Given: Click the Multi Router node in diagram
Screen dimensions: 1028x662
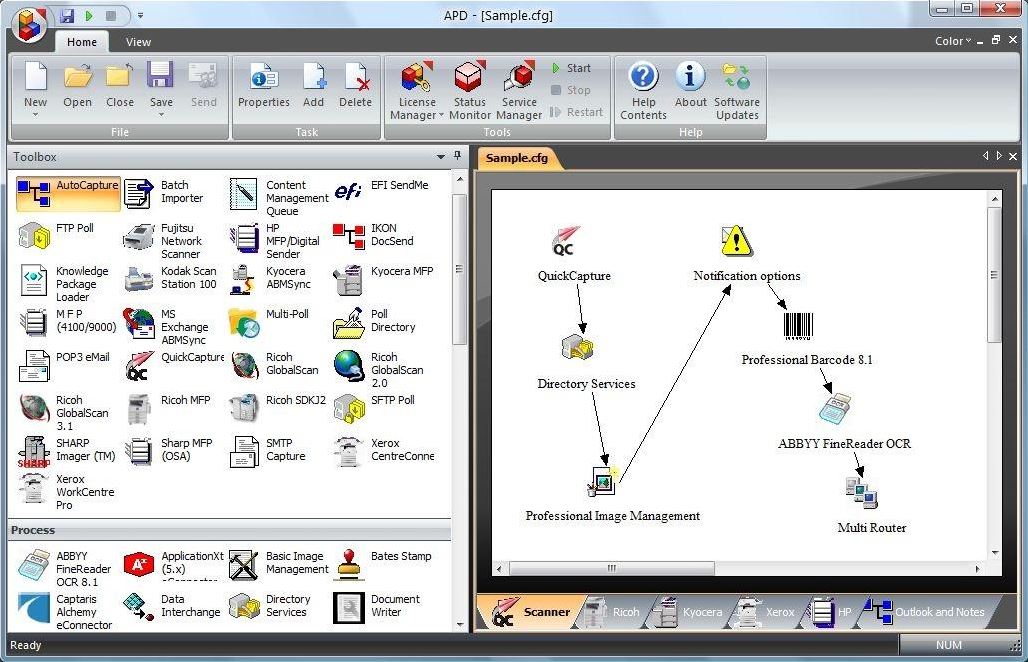Looking at the screenshot, I should (861, 493).
